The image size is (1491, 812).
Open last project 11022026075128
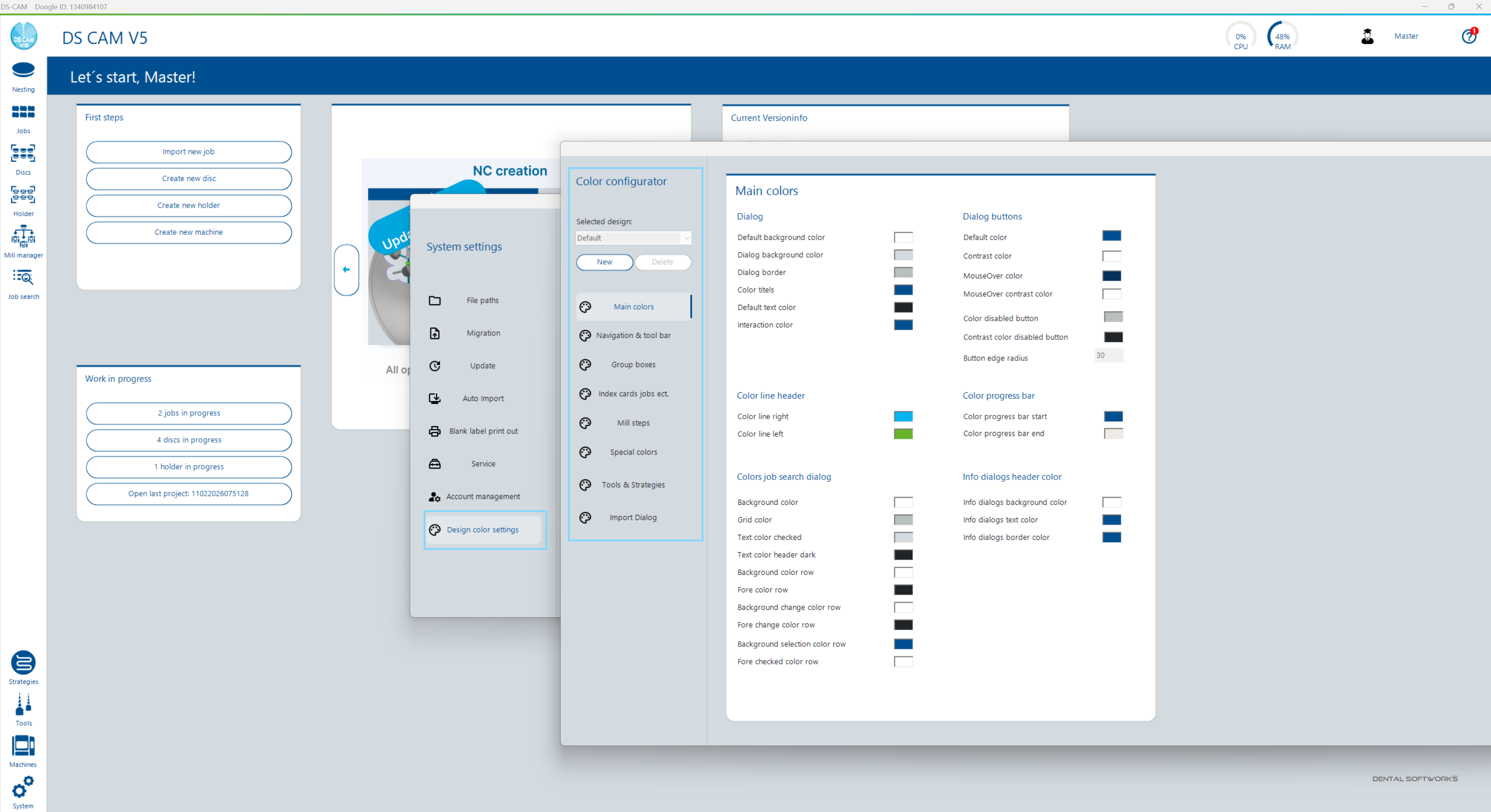[x=189, y=493]
